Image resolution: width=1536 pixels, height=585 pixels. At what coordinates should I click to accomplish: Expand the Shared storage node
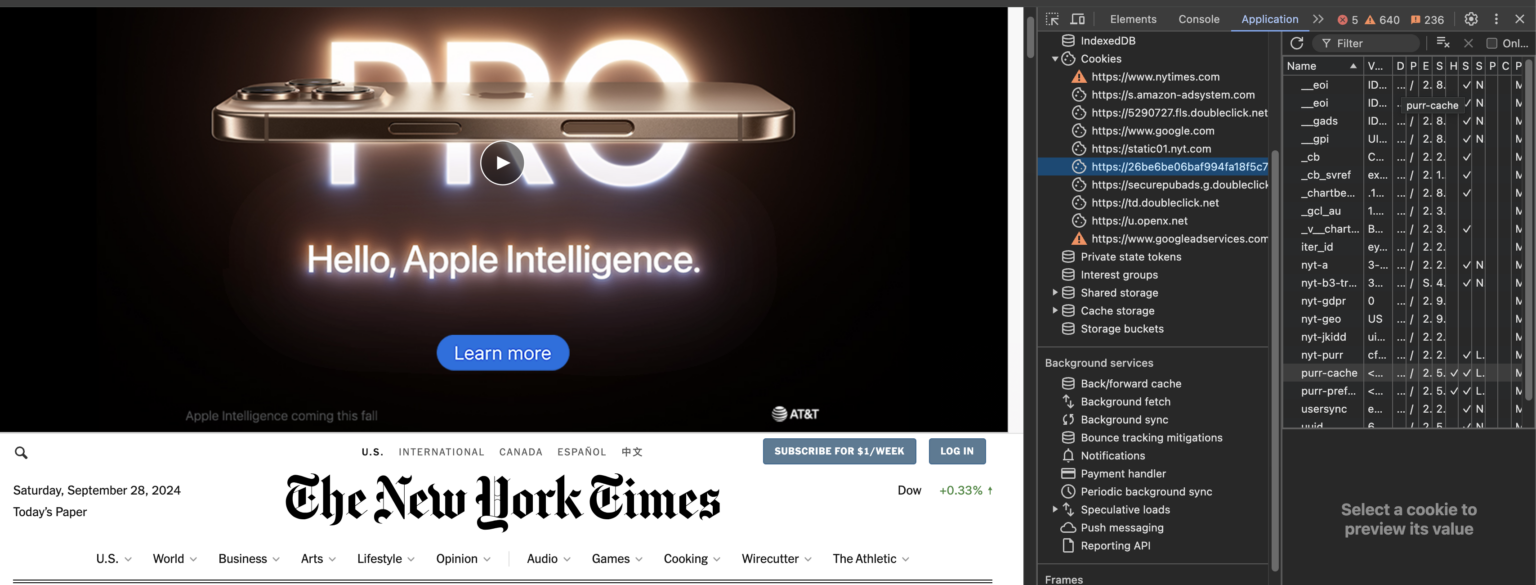[x=1054, y=293]
